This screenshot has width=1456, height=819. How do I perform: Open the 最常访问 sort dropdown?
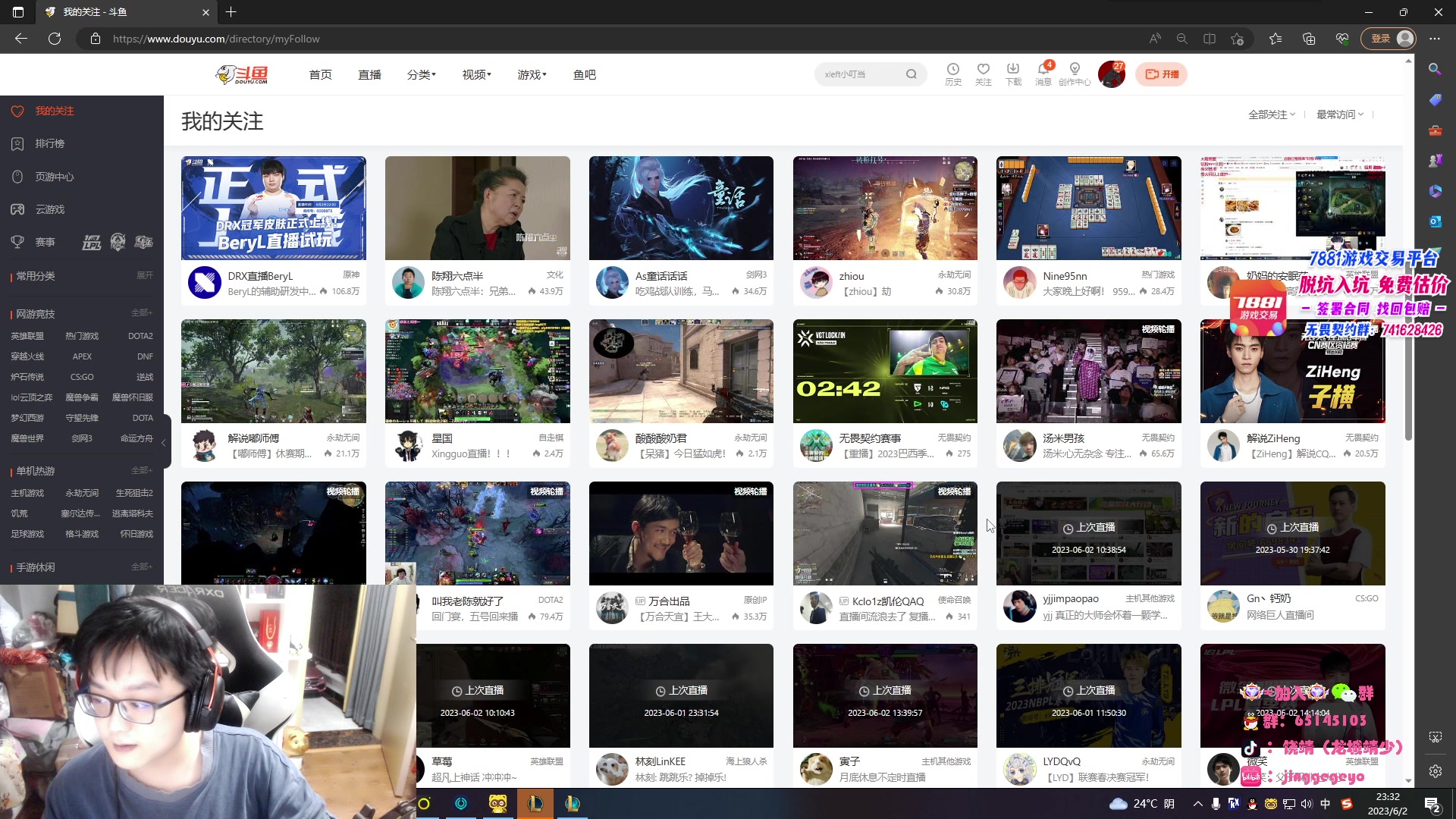pyautogui.click(x=1340, y=115)
